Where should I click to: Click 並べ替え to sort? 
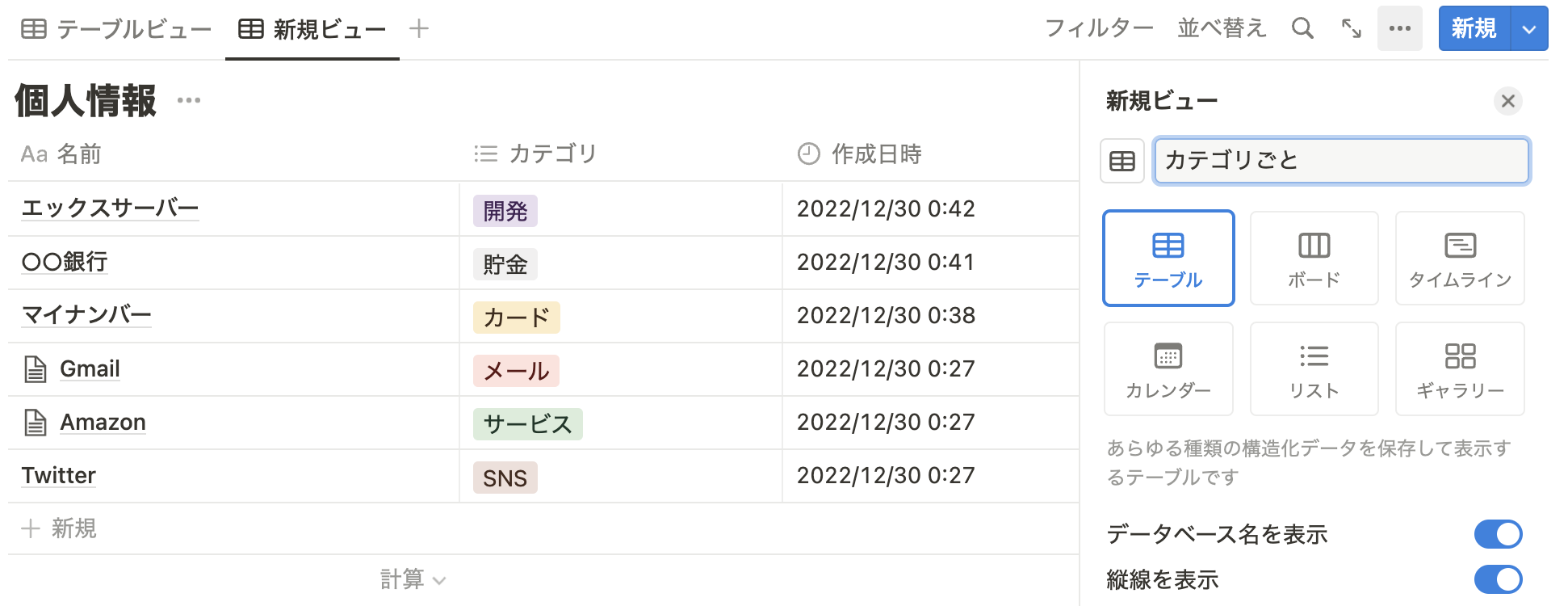[1221, 29]
